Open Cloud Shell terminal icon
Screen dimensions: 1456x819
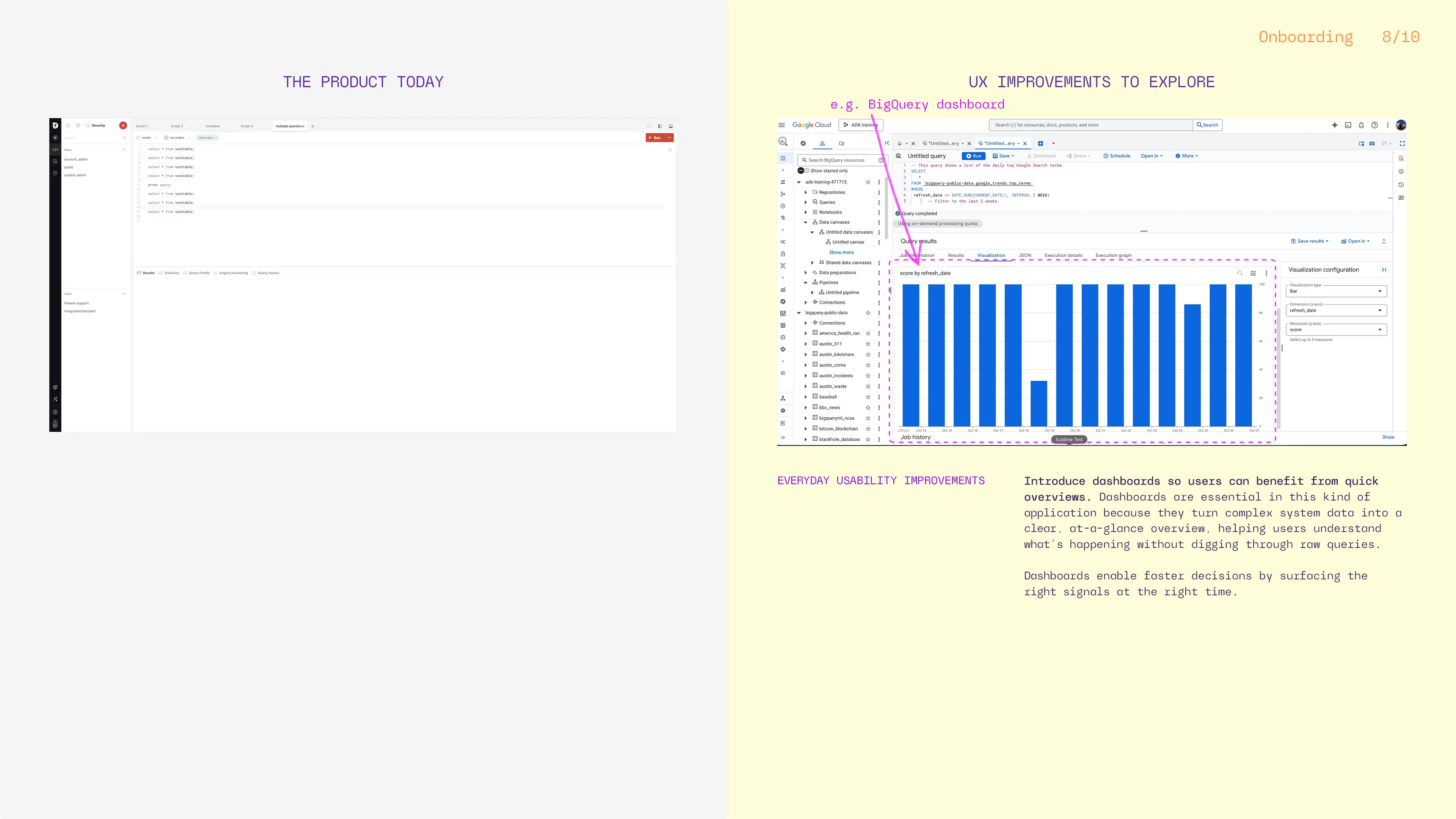coord(1348,125)
